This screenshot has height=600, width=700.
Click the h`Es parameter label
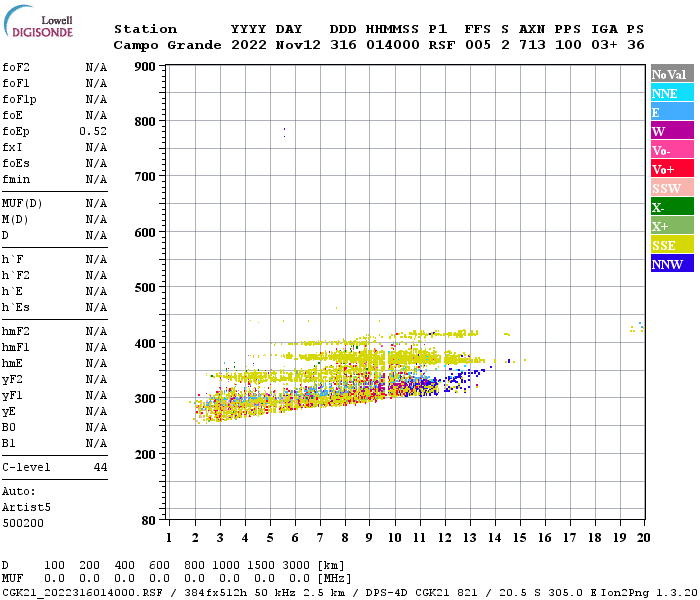(x=16, y=308)
